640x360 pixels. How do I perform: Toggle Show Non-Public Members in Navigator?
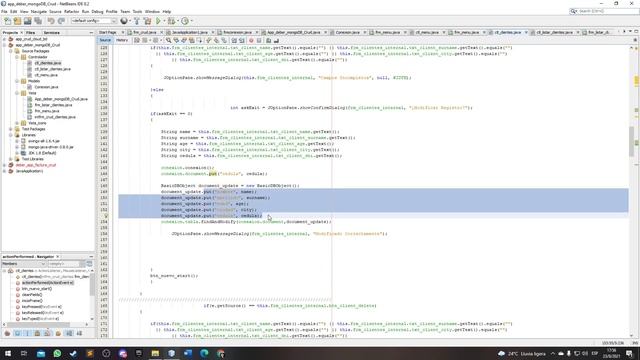(37, 333)
